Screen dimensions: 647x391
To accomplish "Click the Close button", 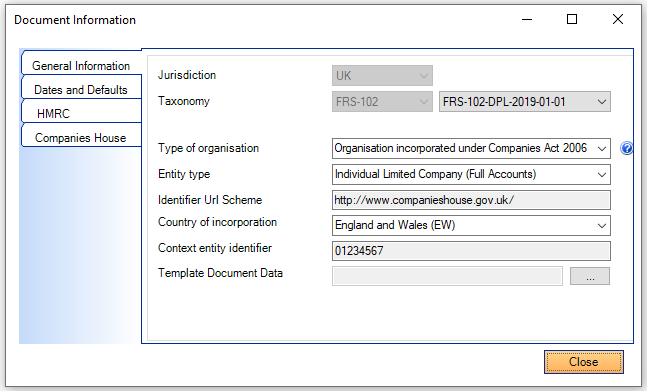I will (583, 362).
